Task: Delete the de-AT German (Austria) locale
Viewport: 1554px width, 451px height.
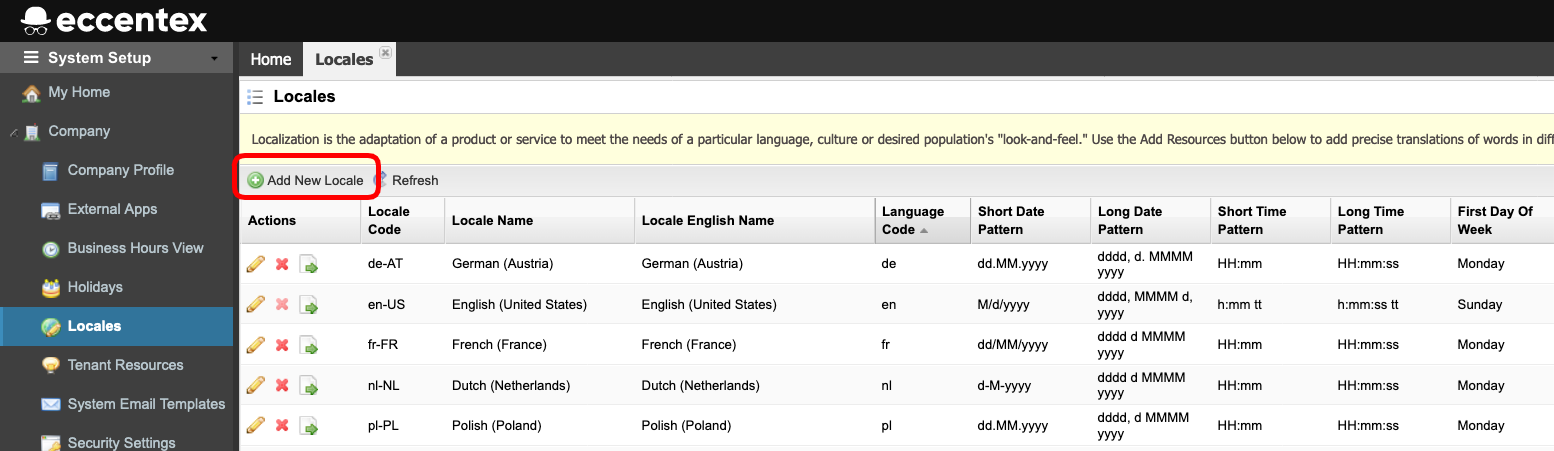Action: [x=282, y=264]
